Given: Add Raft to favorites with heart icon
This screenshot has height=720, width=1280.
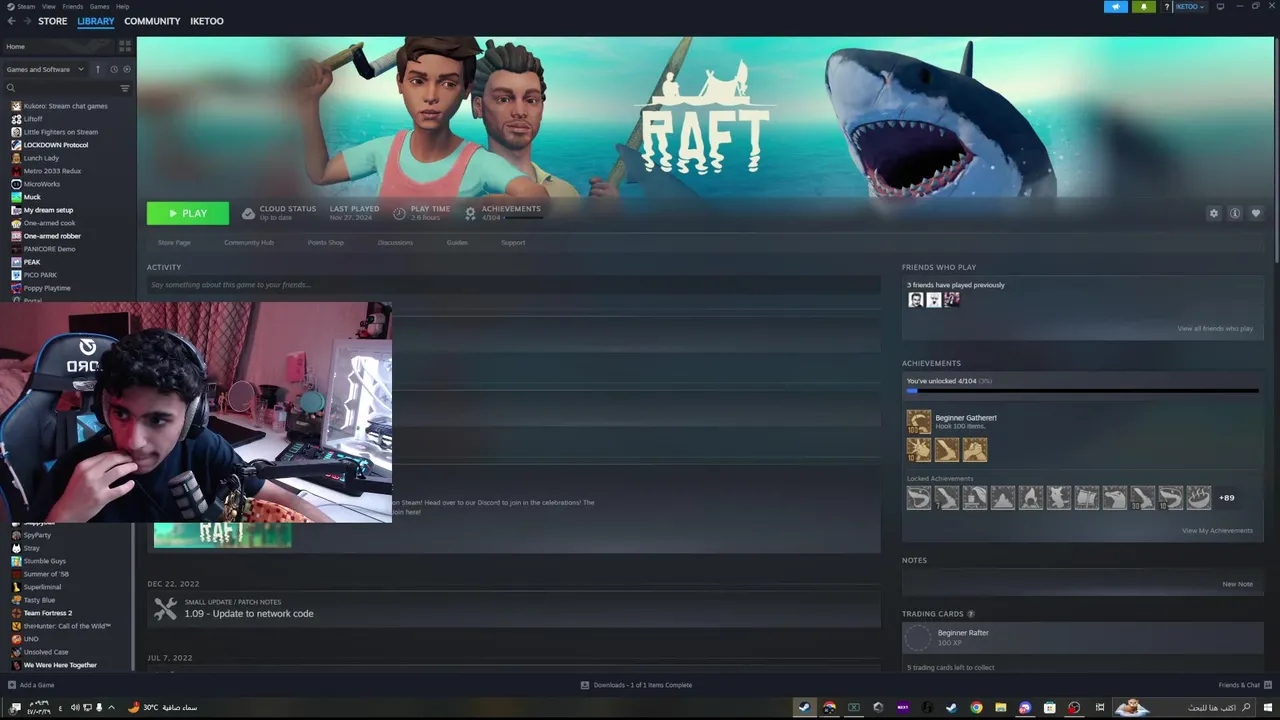Looking at the screenshot, I should coord(1256,213).
